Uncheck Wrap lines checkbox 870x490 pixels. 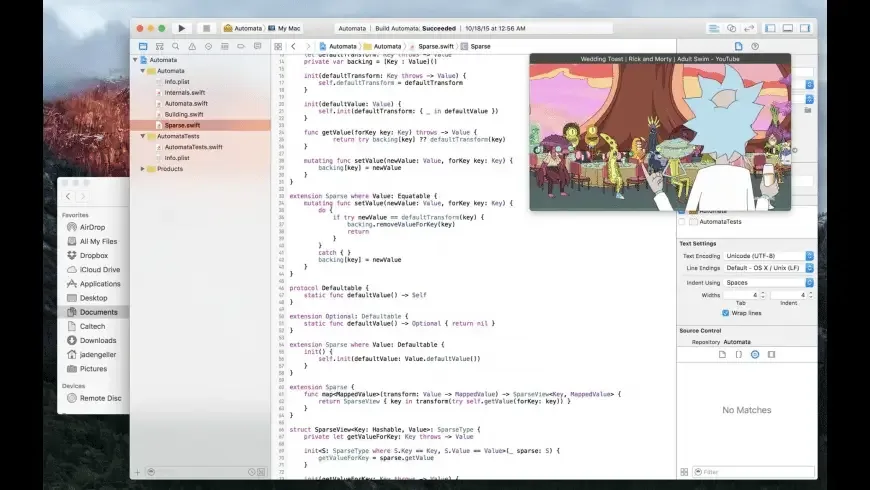point(725,313)
